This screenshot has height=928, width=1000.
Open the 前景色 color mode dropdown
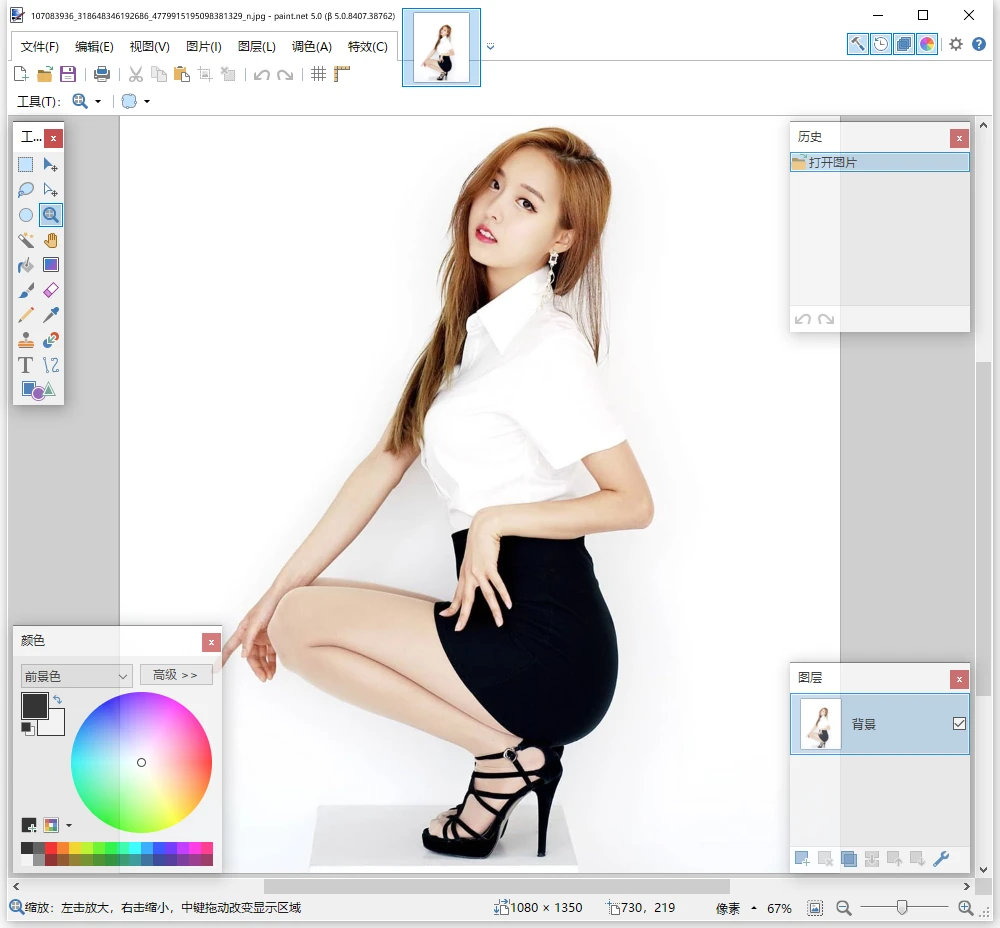pos(77,676)
